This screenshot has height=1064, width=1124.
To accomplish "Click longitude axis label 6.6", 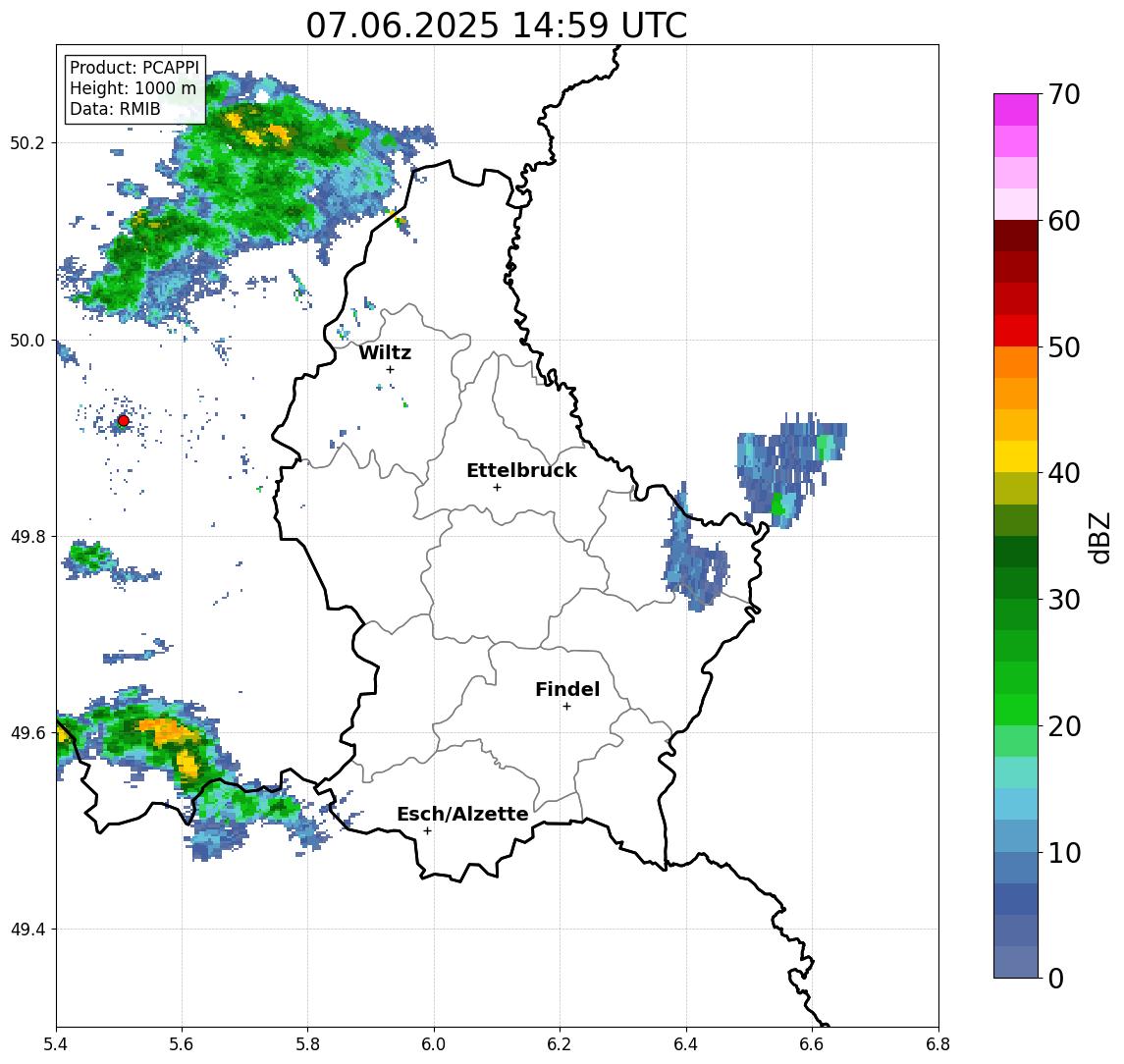I will [x=812, y=1044].
